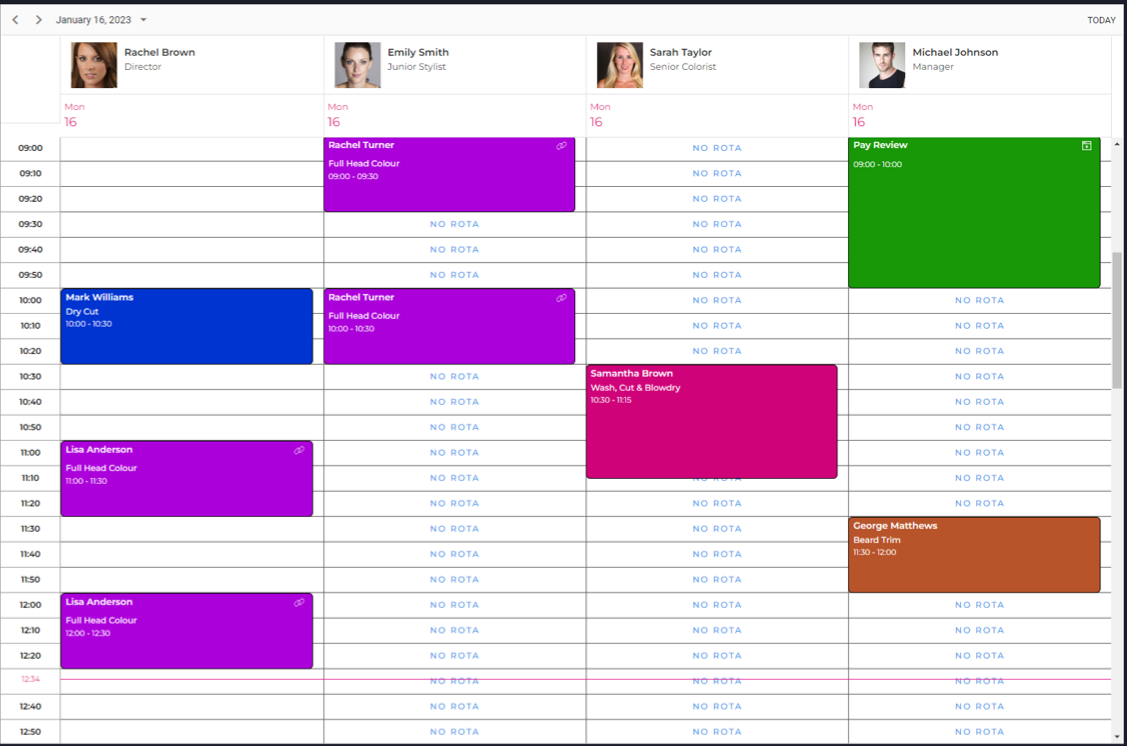
Task: Click the TODAY button
Action: click(1101, 19)
